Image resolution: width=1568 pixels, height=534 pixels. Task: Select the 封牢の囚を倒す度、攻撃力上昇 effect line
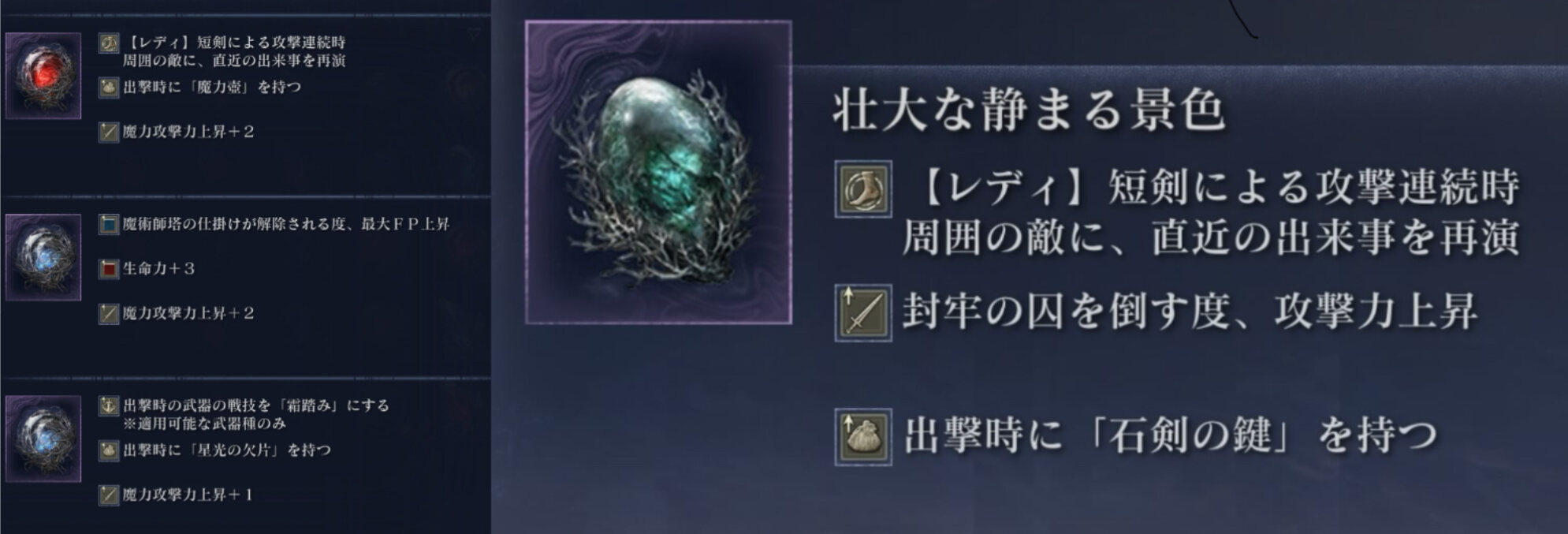coord(1190,312)
